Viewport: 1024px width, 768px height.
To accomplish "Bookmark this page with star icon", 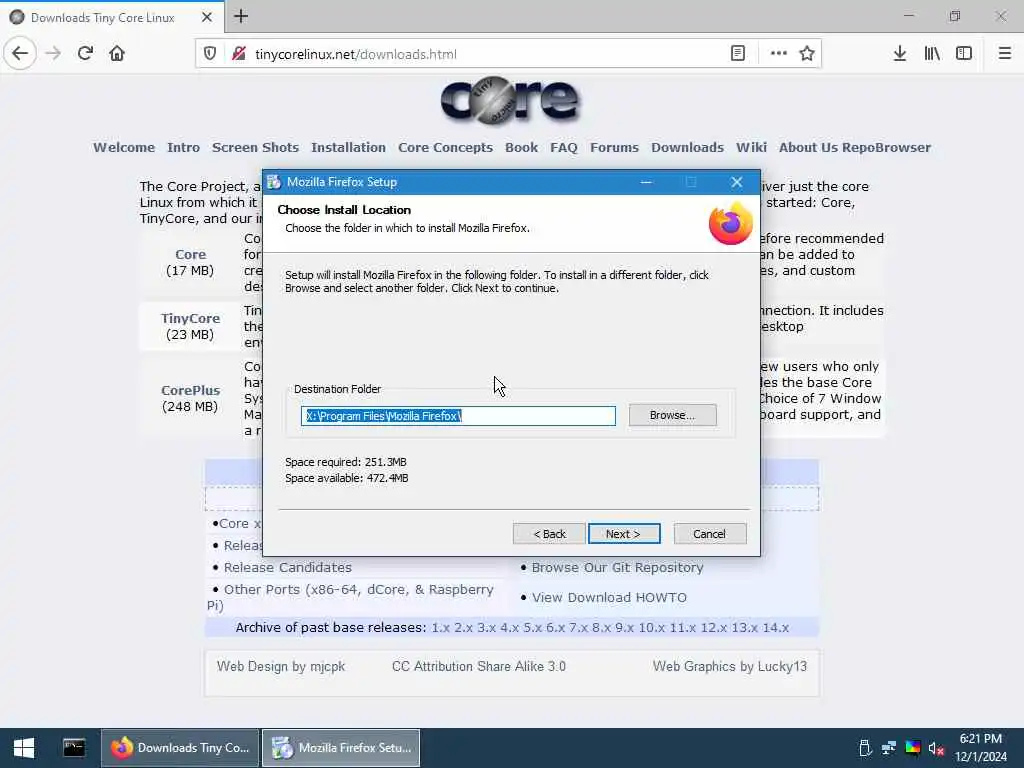I will point(807,54).
